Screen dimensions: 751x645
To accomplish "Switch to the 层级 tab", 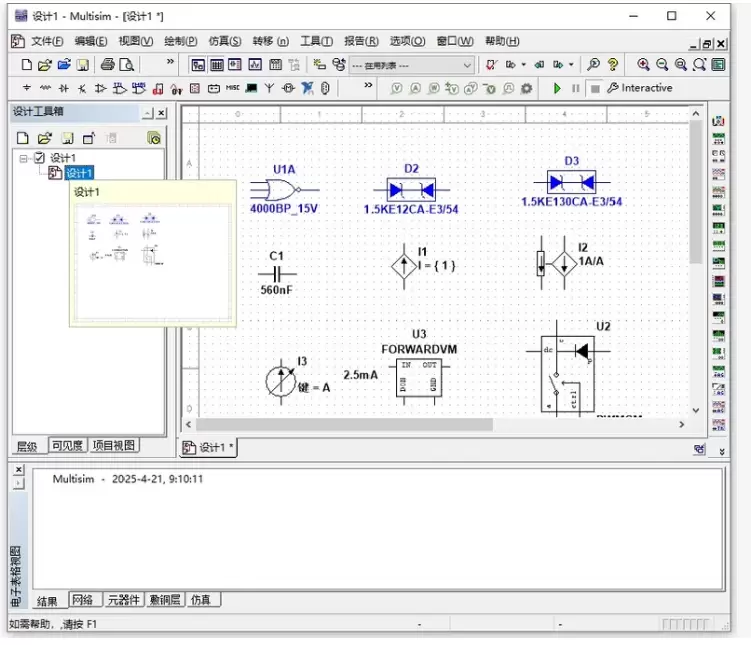I will coord(27,446).
